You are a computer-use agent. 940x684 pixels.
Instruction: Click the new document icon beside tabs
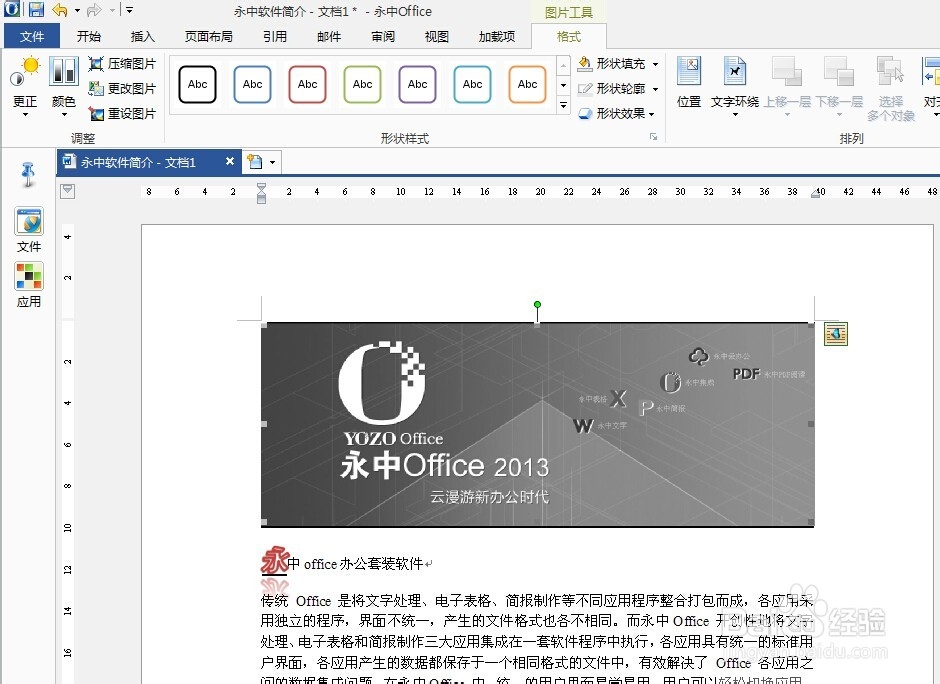255,162
